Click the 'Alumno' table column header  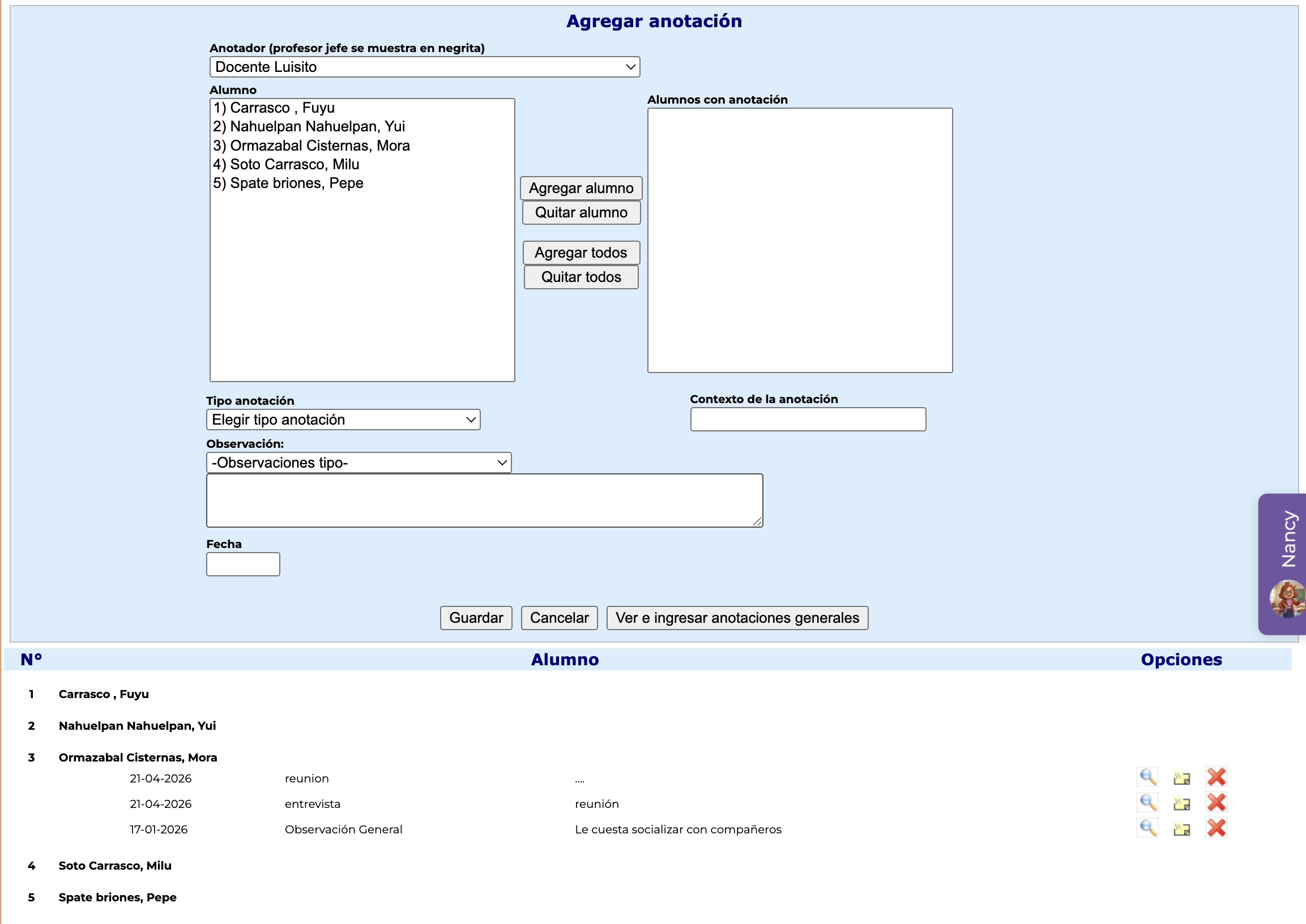click(565, 660)
